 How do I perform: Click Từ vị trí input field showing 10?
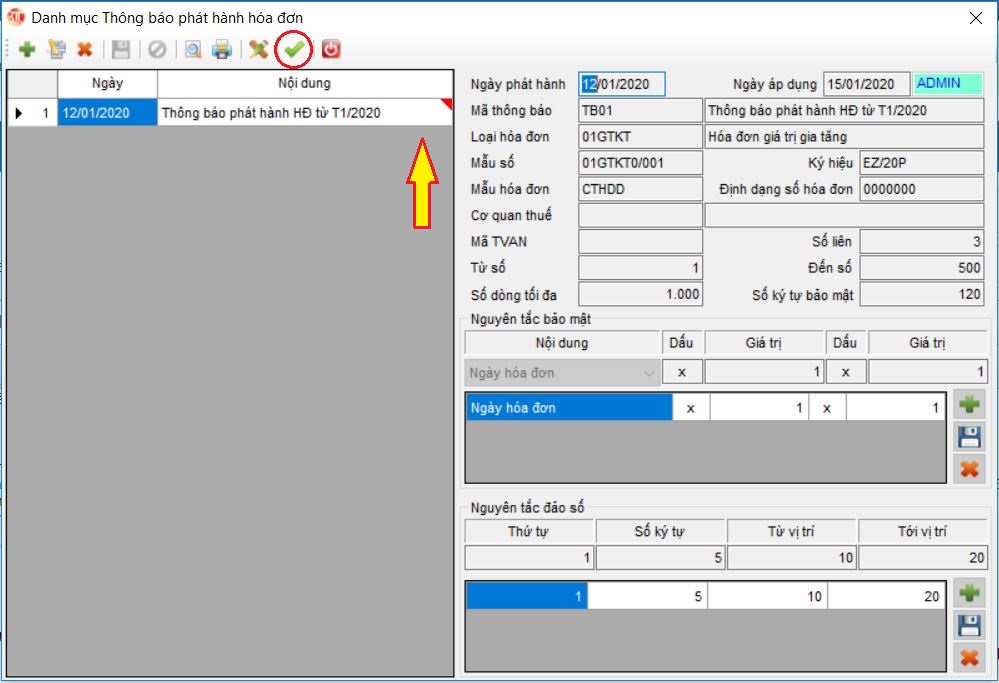tap(791, 557)
